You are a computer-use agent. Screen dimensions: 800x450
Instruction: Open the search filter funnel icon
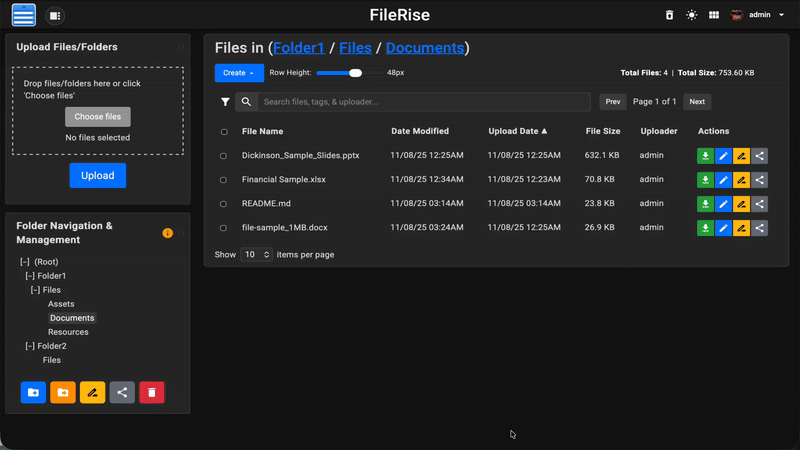225,102
